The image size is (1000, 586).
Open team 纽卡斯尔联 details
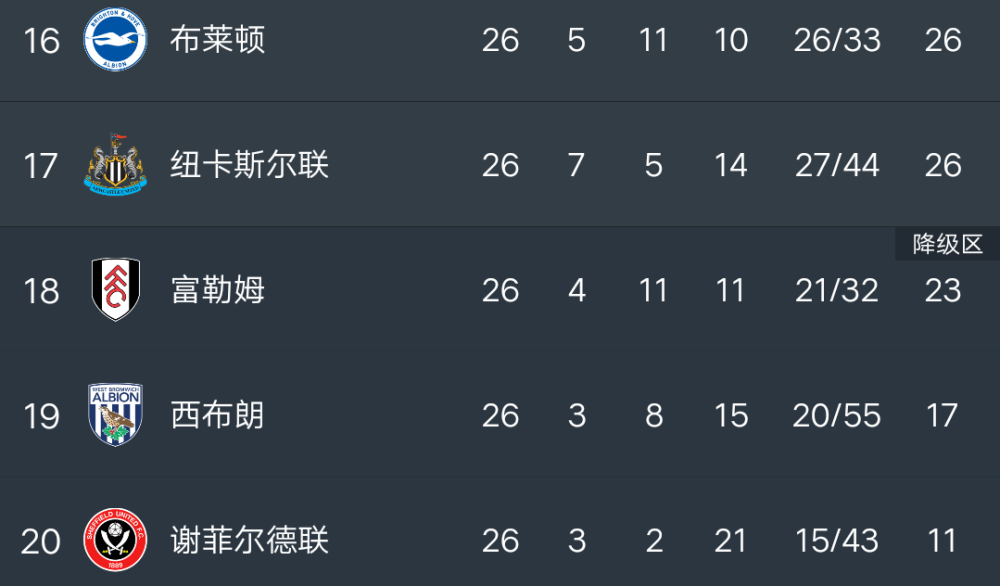[x=249, y=165]
